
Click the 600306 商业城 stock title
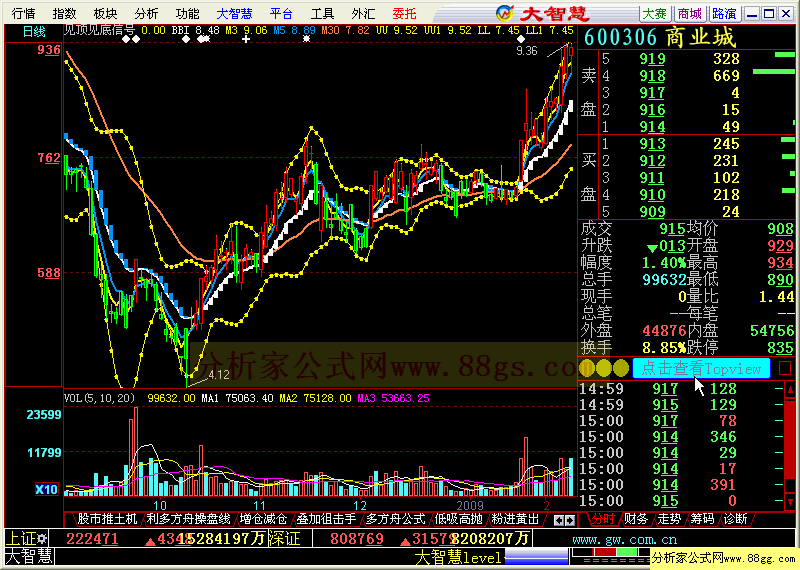click(660, 37)
